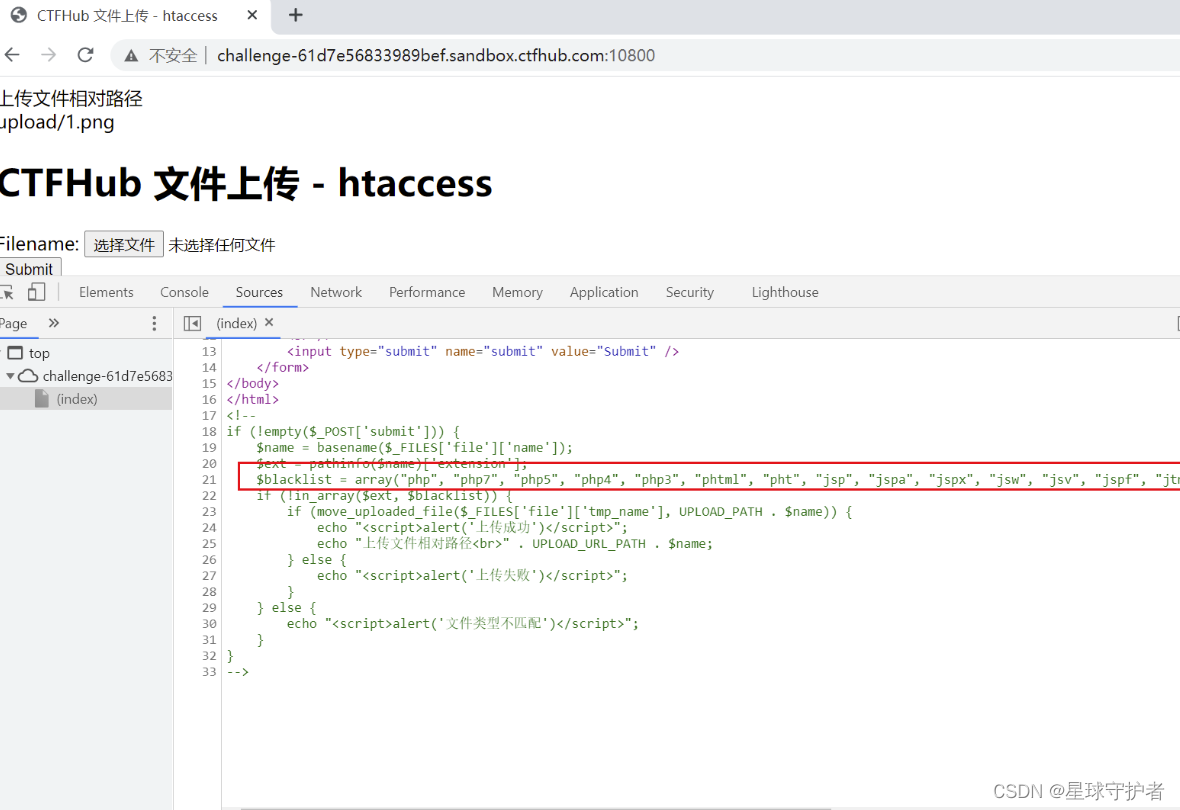
Task: Open a new browser tab with plus
Action: click(296, 15)
